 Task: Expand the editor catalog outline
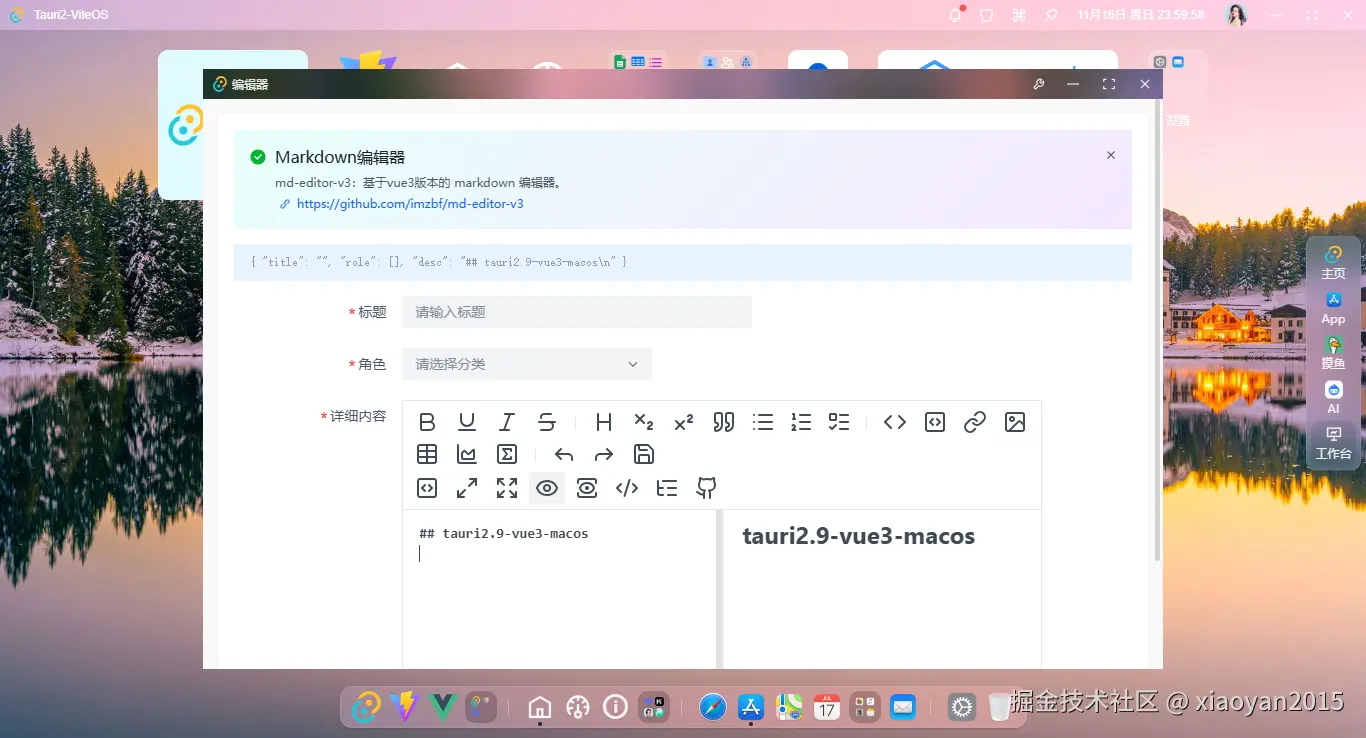tap(666, 488)
